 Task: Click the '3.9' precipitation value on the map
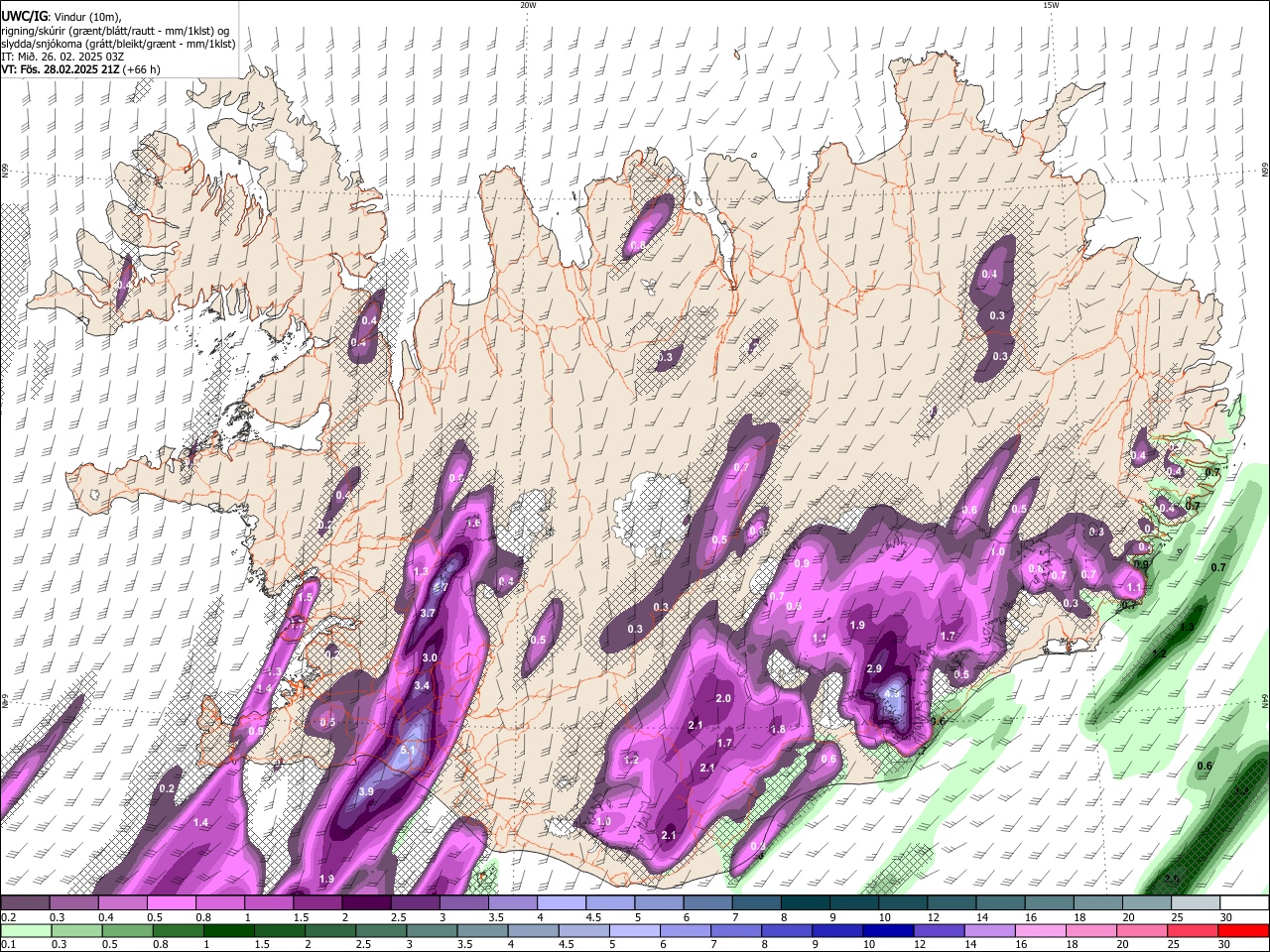tap(365, 791)
